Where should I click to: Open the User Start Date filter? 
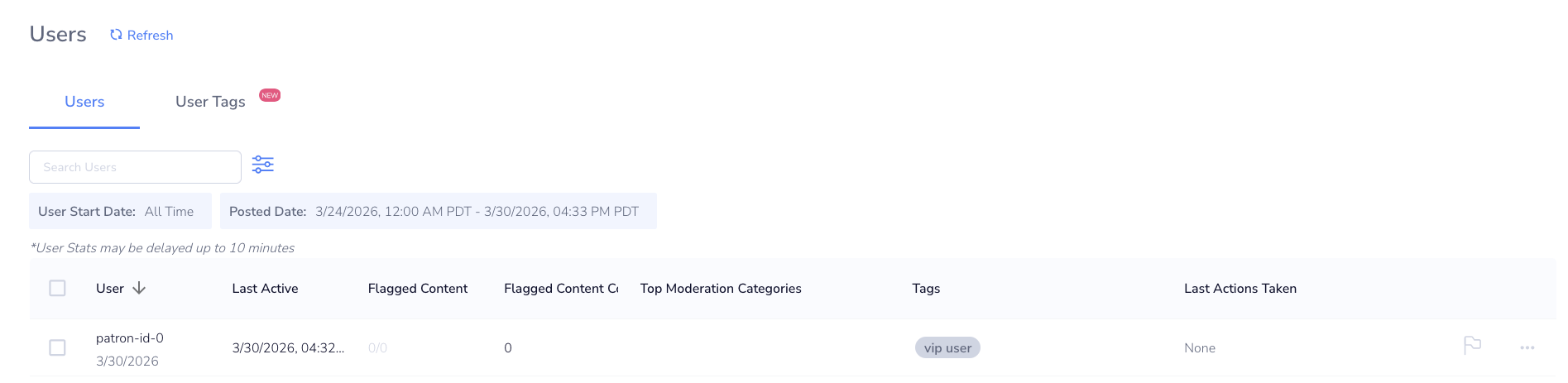(x=120, y=211)
